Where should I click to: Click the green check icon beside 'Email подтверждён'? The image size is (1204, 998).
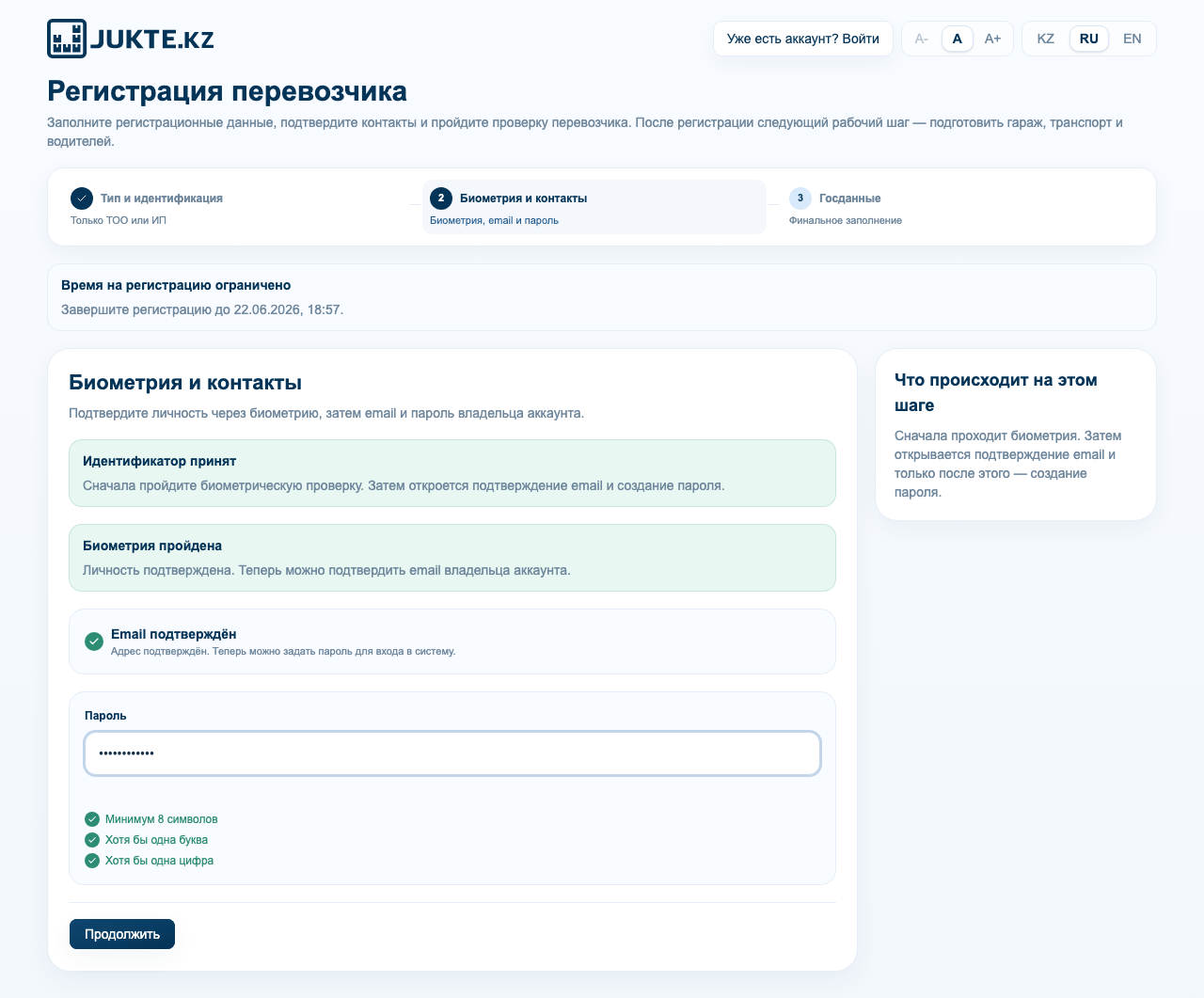(94, 642)
